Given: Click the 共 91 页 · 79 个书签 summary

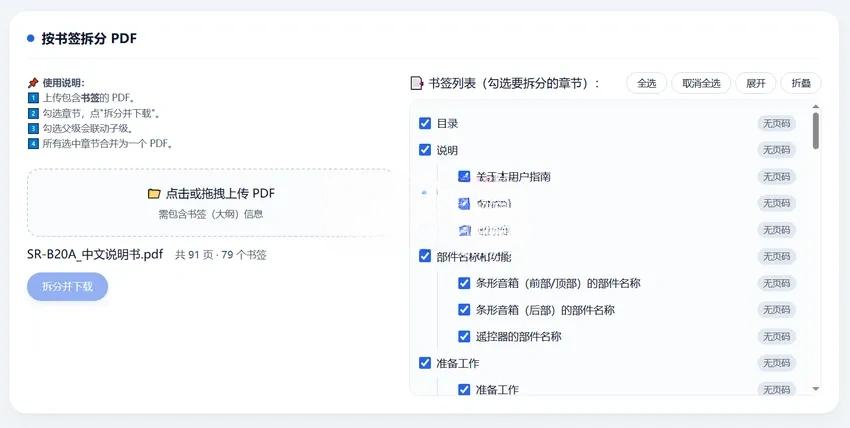Looking at the screenshot, I should click(221, 255).
